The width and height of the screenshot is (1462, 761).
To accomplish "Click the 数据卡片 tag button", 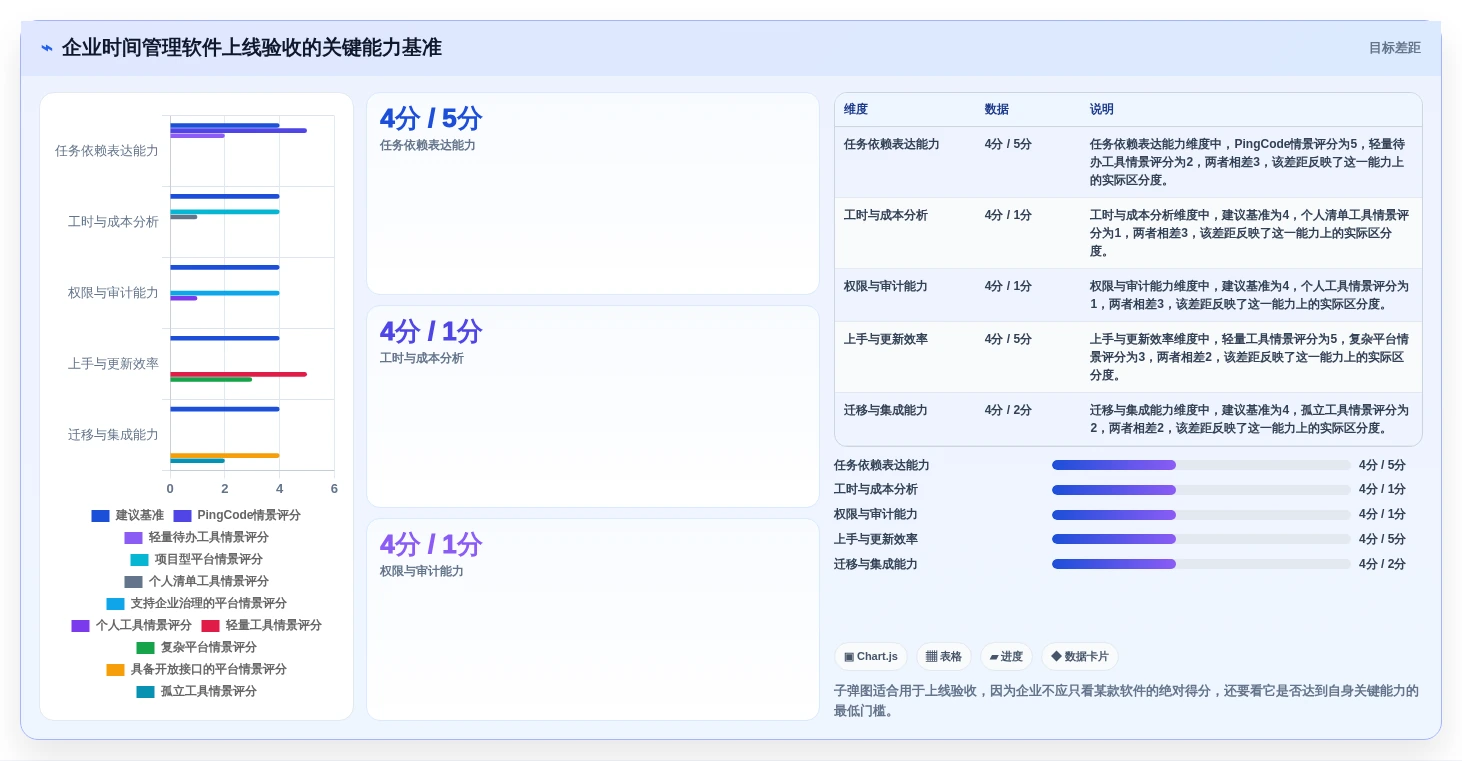I will [x=1080, y=657].
